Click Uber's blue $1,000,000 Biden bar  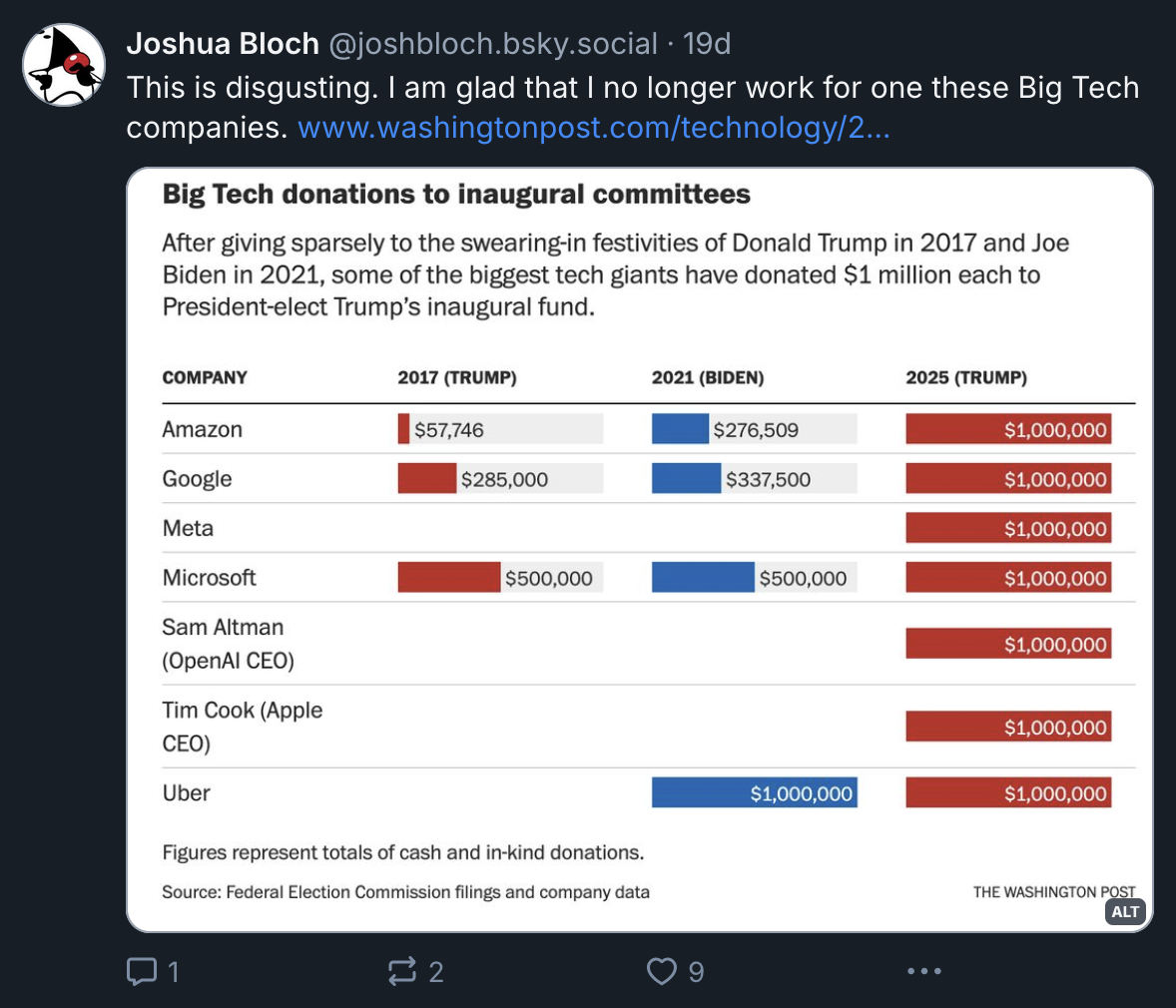[x=755, y=792]
